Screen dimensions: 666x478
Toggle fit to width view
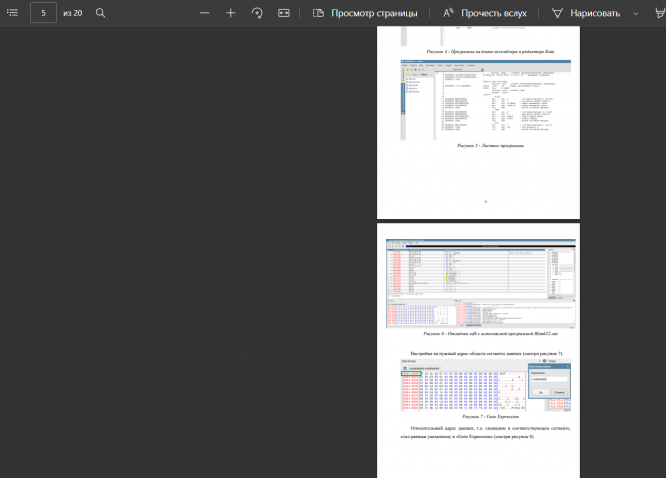pyautogui.click(x=283, y=13)
